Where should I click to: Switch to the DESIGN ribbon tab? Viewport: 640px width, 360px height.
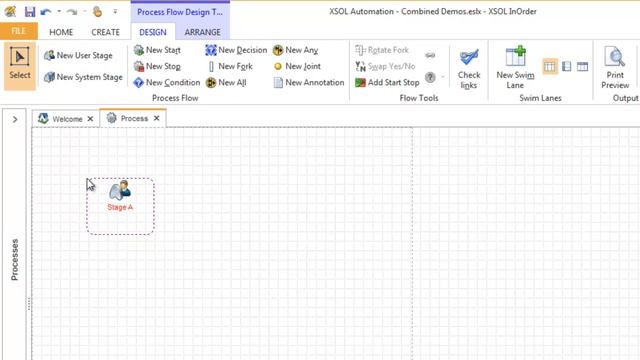pos(153,32)
